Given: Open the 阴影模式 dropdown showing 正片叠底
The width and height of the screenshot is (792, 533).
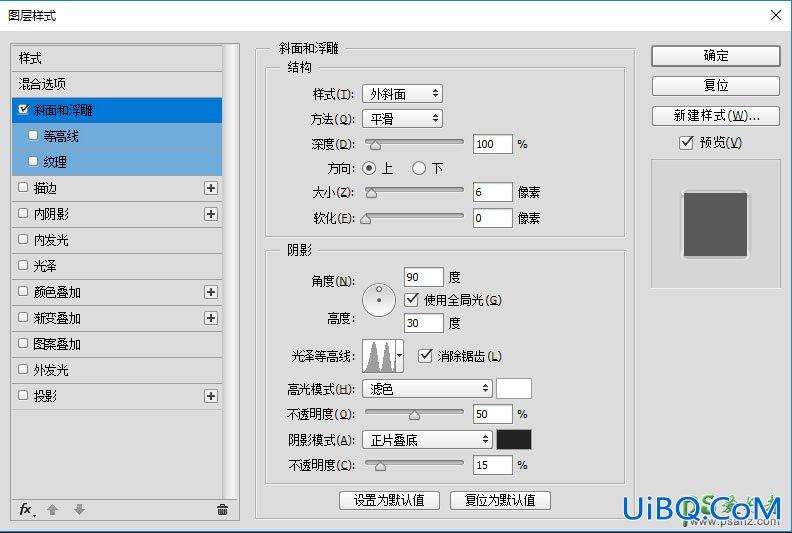Looking at the screenshot, I should pos(427,440).
